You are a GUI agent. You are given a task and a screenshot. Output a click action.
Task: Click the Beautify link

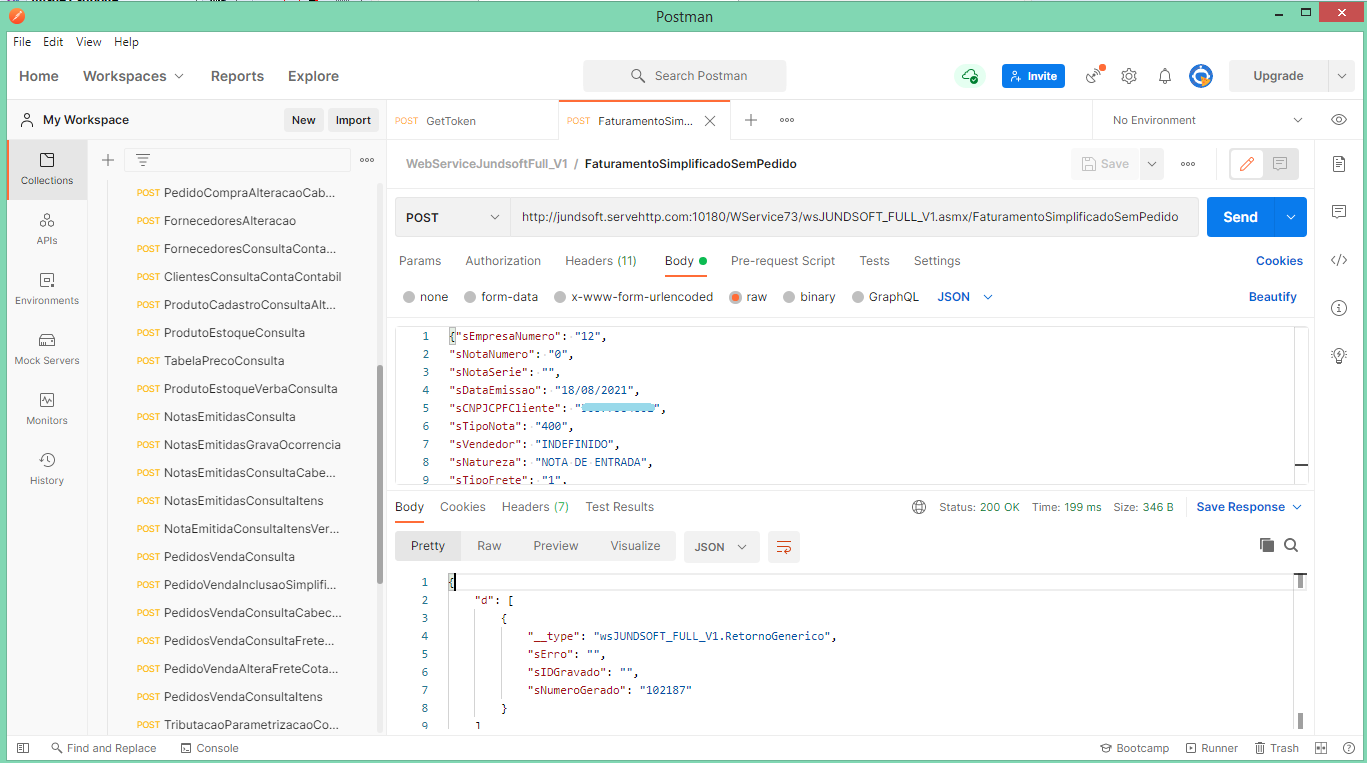click(1272, 297)
